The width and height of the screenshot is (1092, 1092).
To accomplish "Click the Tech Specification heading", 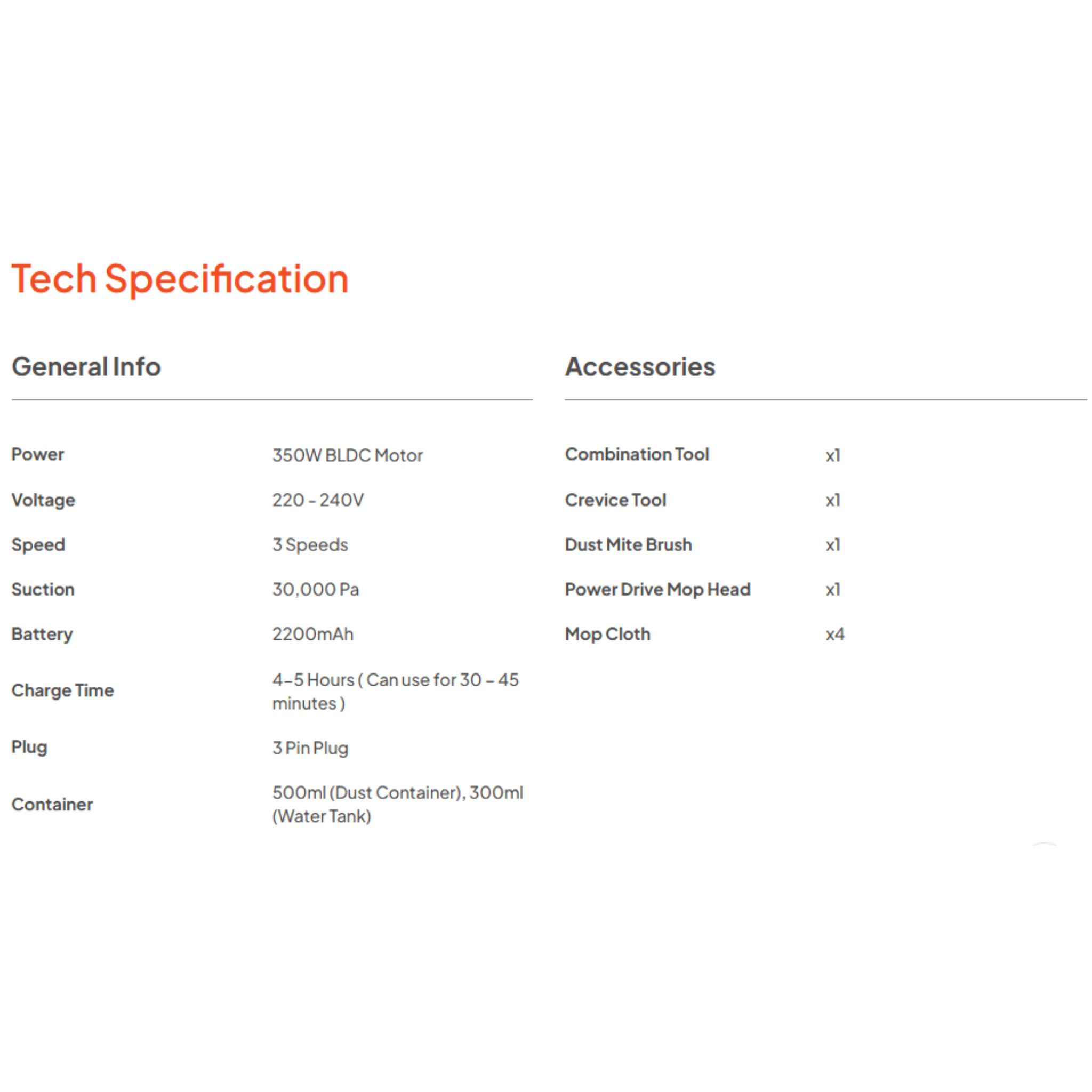I will tap(180, 279).
